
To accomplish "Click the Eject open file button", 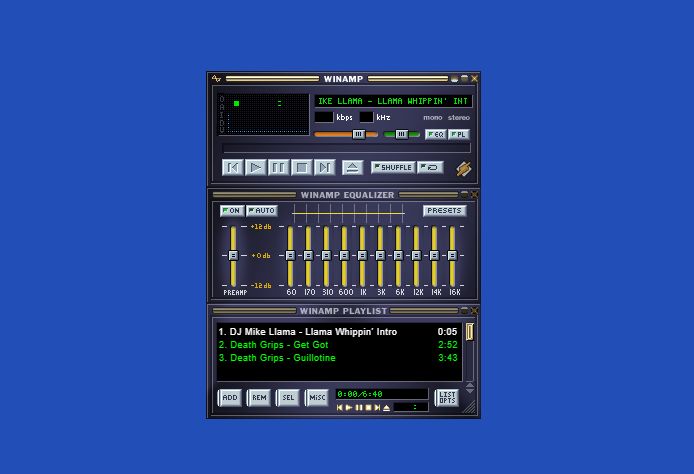I will click(x=353, y=168).
